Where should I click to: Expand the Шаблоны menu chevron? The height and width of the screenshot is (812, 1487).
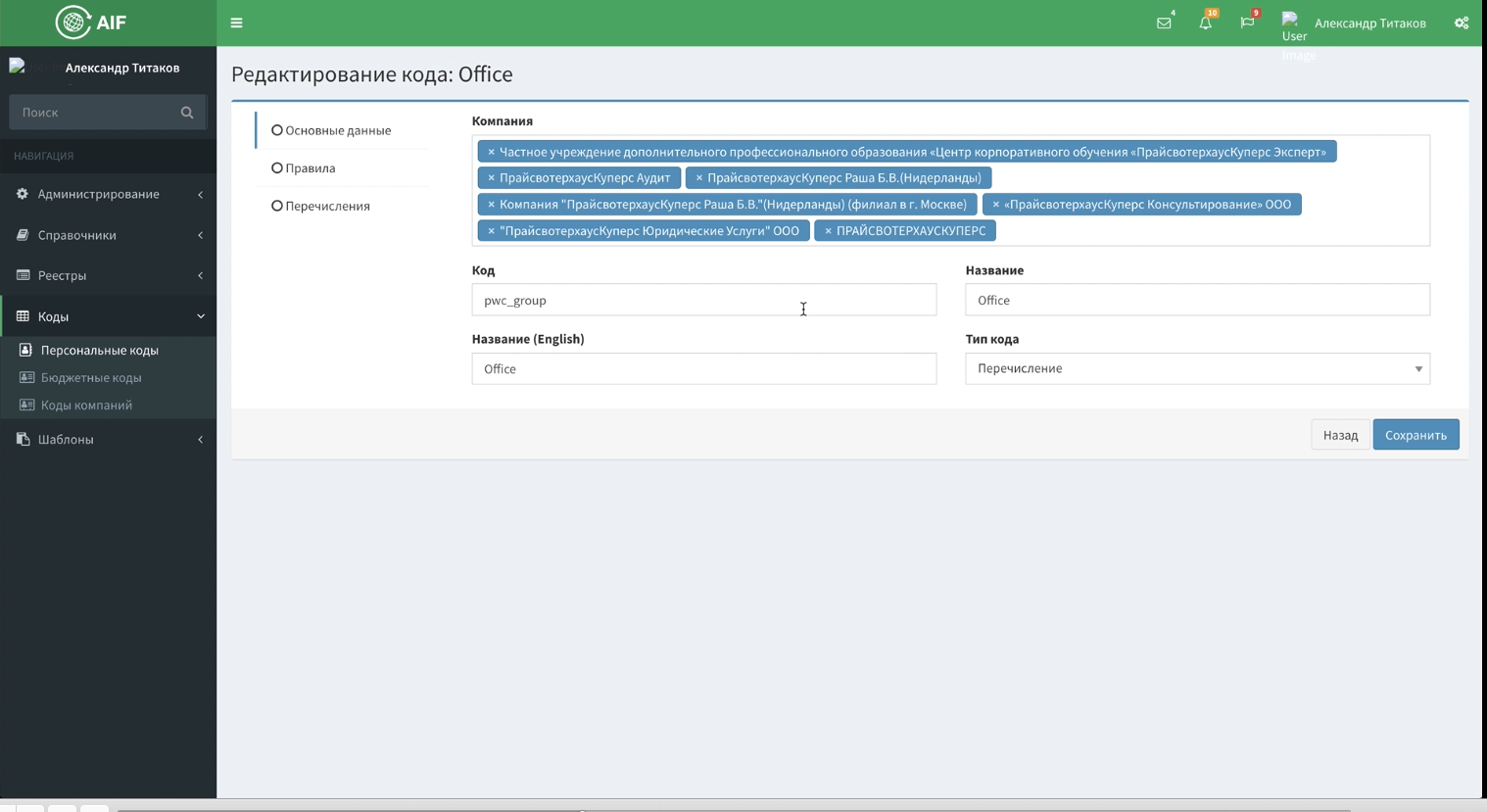pyautogui.click(x=201, y=439)
